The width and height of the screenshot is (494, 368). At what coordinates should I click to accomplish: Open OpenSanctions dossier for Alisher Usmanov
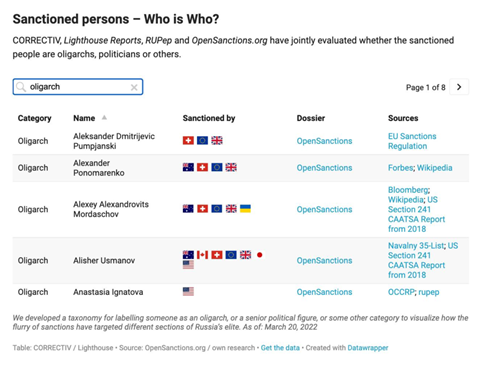[x=324, y=260]
